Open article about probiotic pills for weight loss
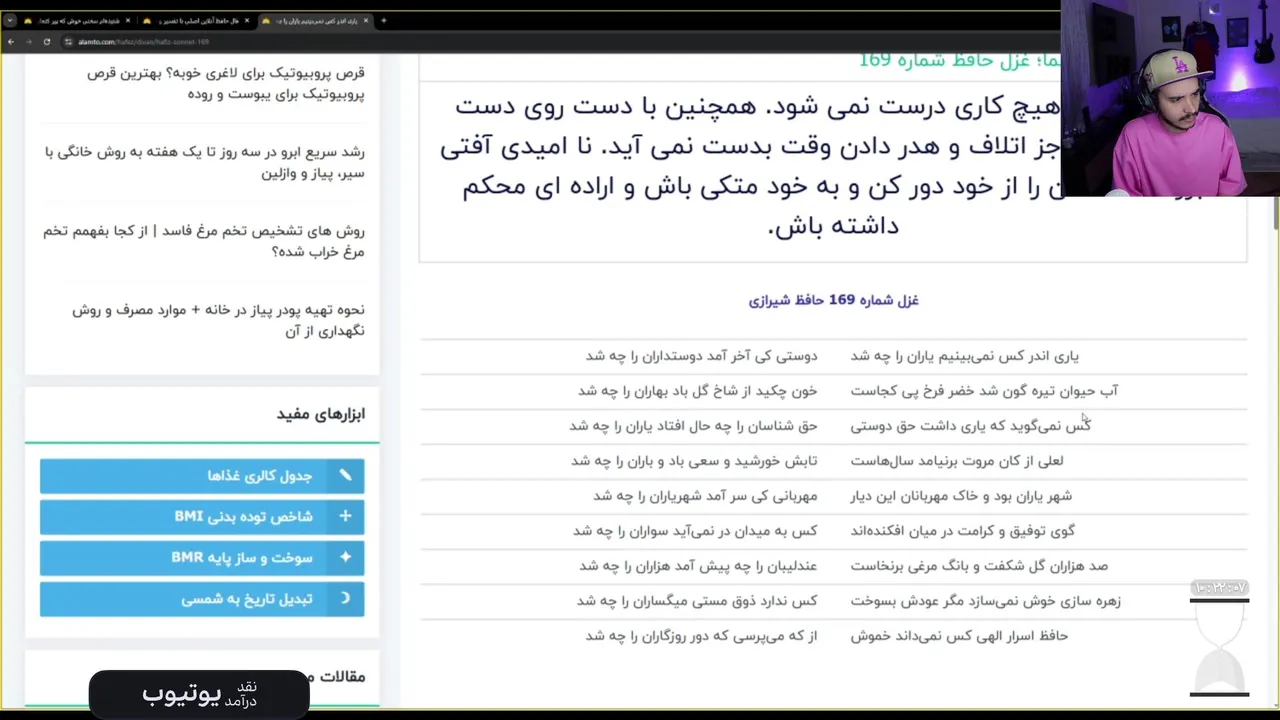The width and height of the screenshot is (1280, 720). tap(225, 83)
